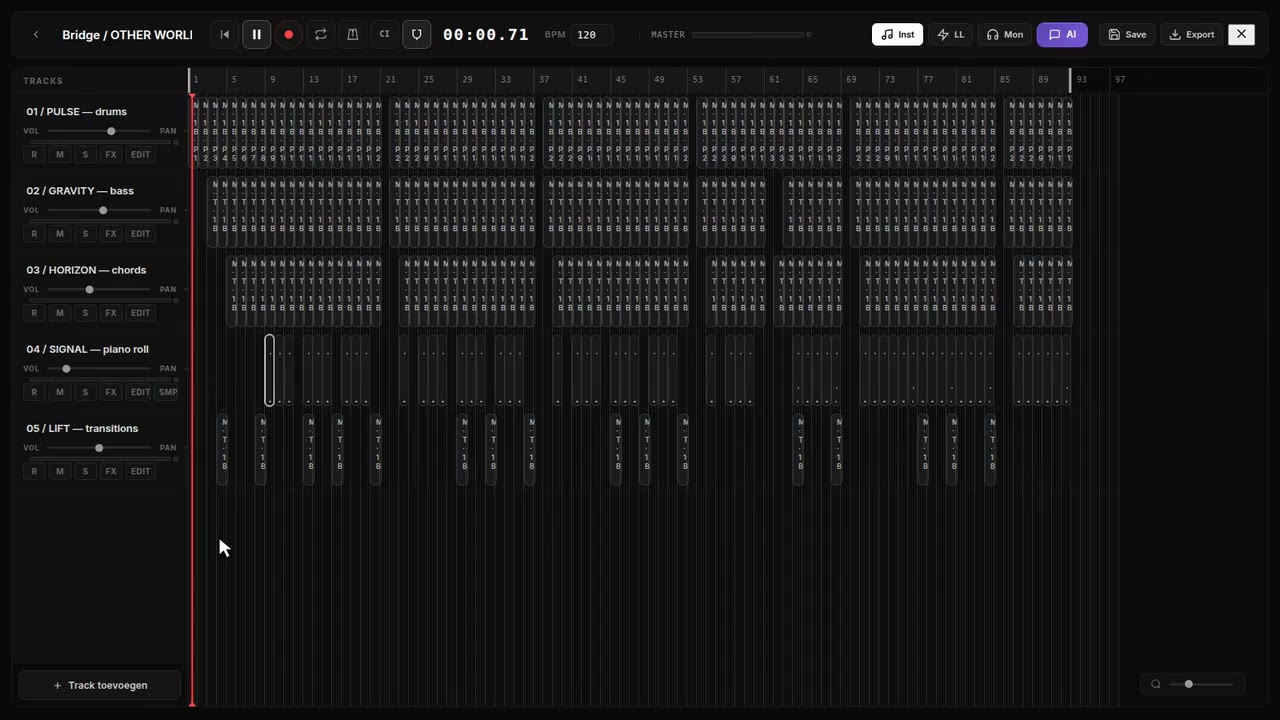Open FX for PULSE drums track
Image resolution: width=1280 pixels, height=720 pixels.
111,155
